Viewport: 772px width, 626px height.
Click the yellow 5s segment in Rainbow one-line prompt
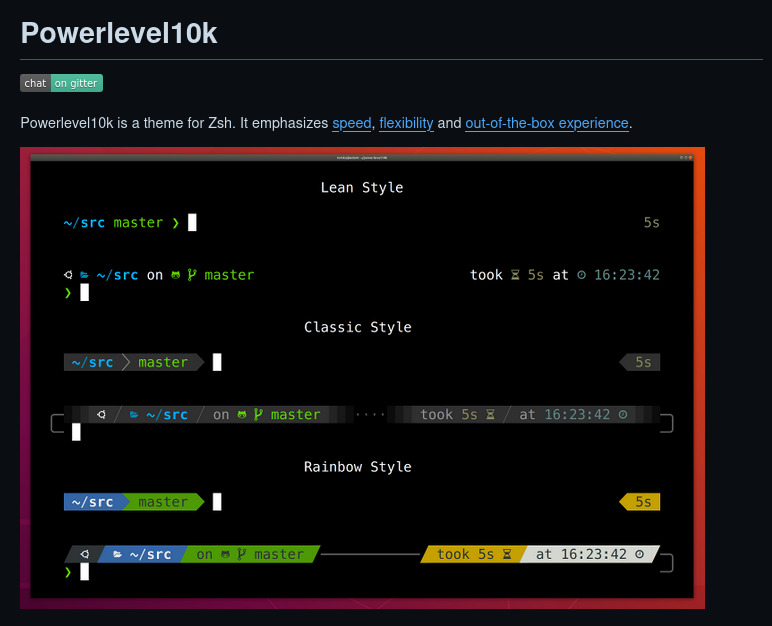[x=640, y=502]
